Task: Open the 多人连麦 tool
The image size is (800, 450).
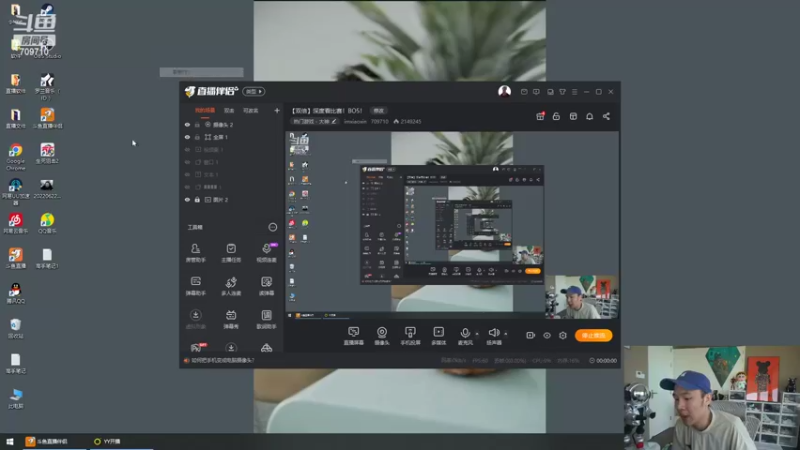Action: [231, 286]
